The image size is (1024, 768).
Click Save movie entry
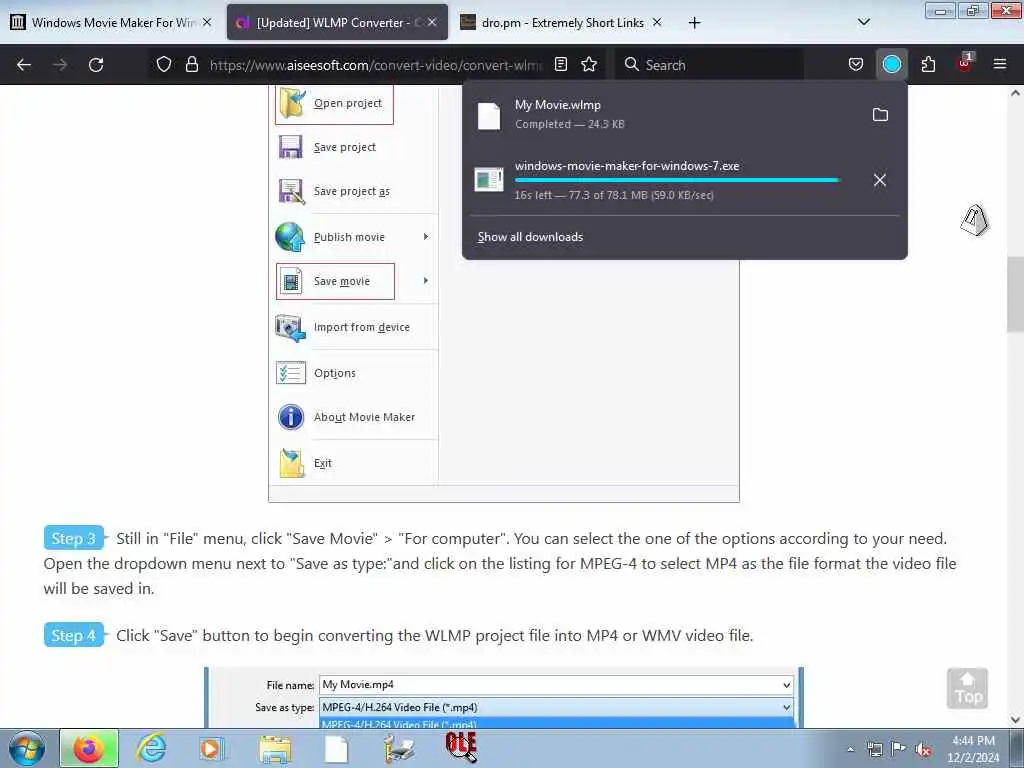tap(335, 281)
